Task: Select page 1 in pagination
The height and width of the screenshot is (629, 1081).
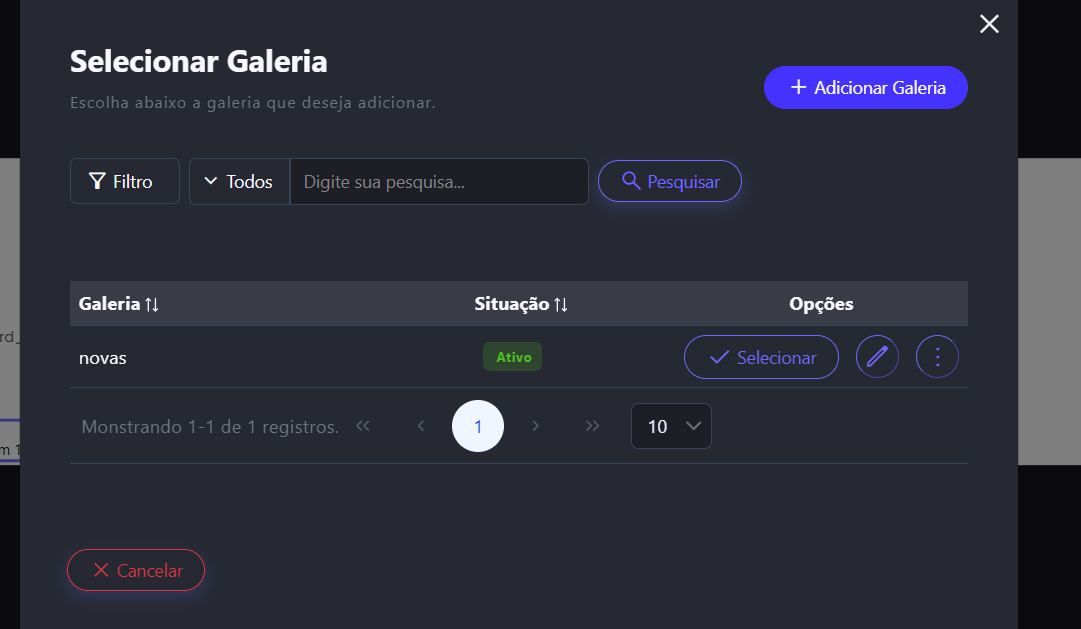Action: (478, 426)
